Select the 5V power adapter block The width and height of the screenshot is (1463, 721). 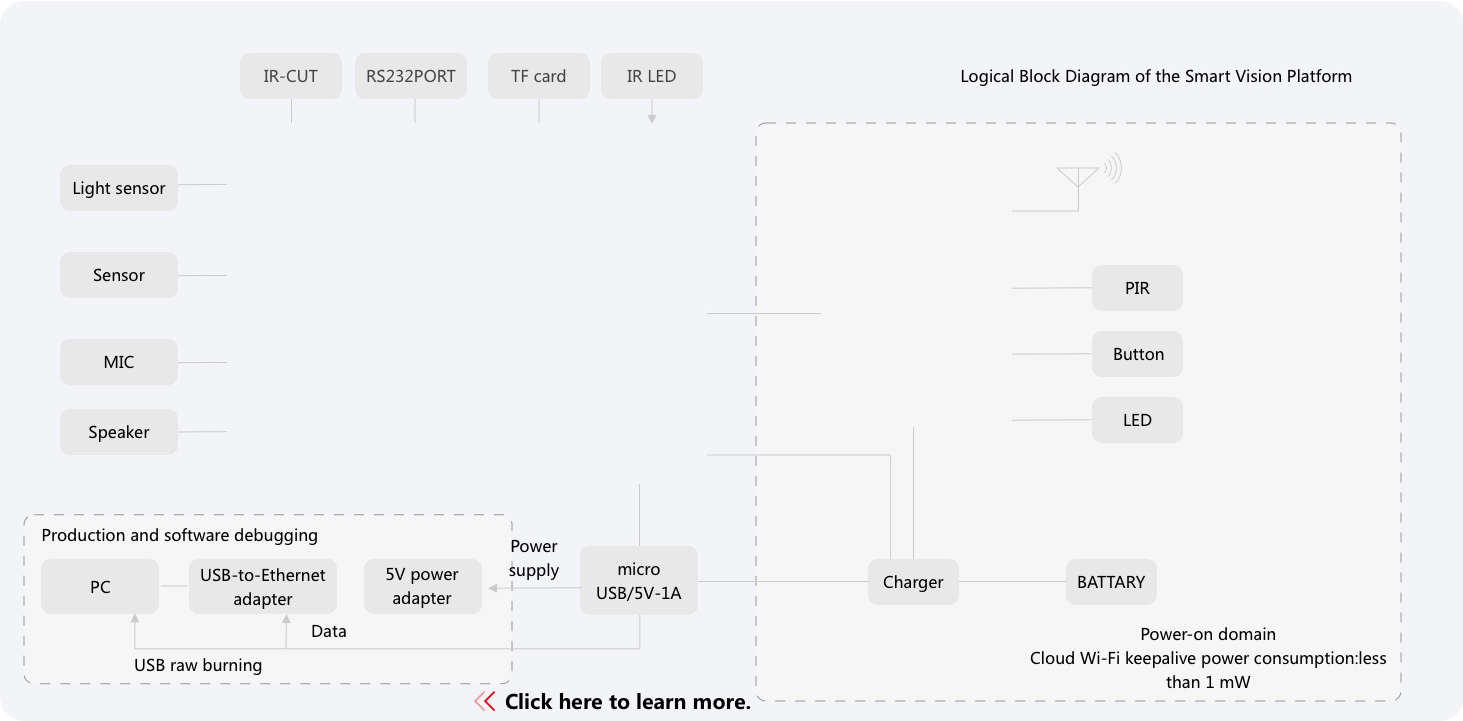coord(422,586)
